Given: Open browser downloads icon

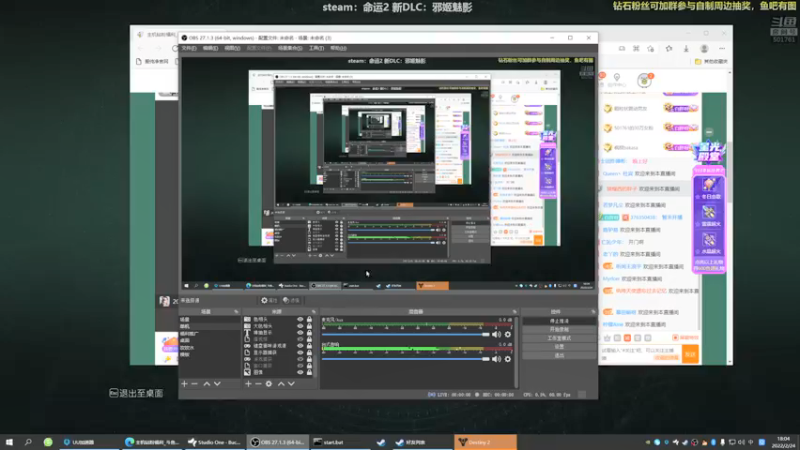Looking at the screenshot, I should pos(686,48).
